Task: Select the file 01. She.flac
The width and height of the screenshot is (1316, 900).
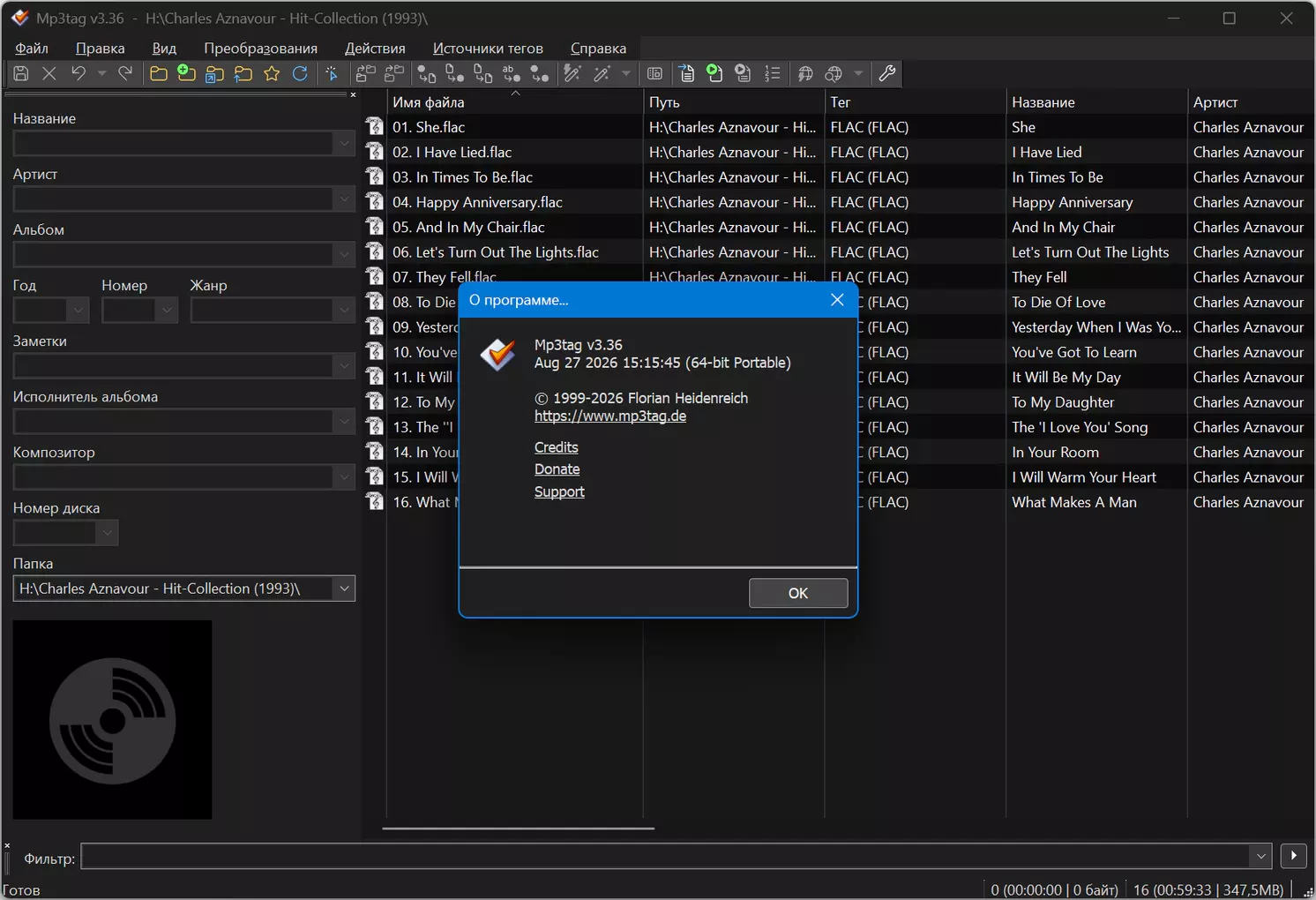Action: click(x=429, y=127)
